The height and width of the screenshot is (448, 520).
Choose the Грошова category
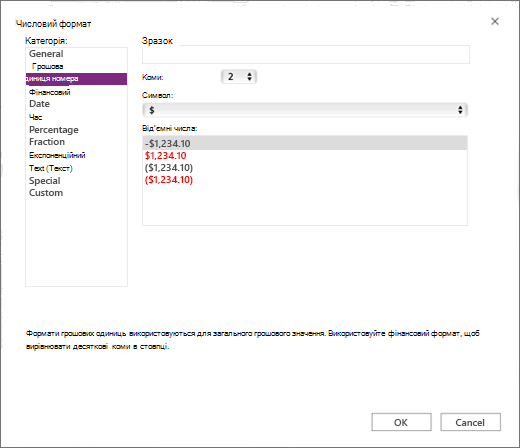(47, 66)
